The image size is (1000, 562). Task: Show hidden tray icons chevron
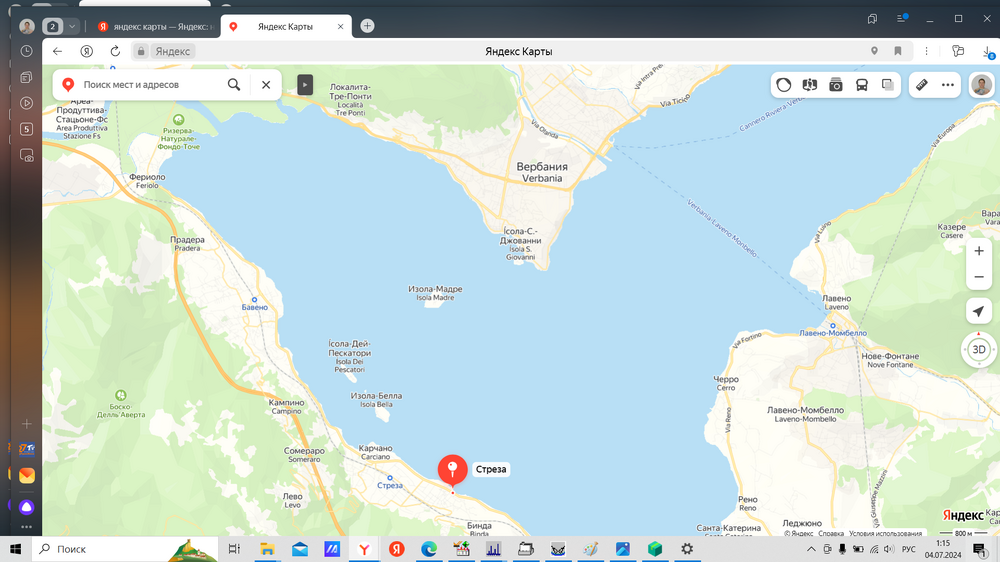point(811,549)
